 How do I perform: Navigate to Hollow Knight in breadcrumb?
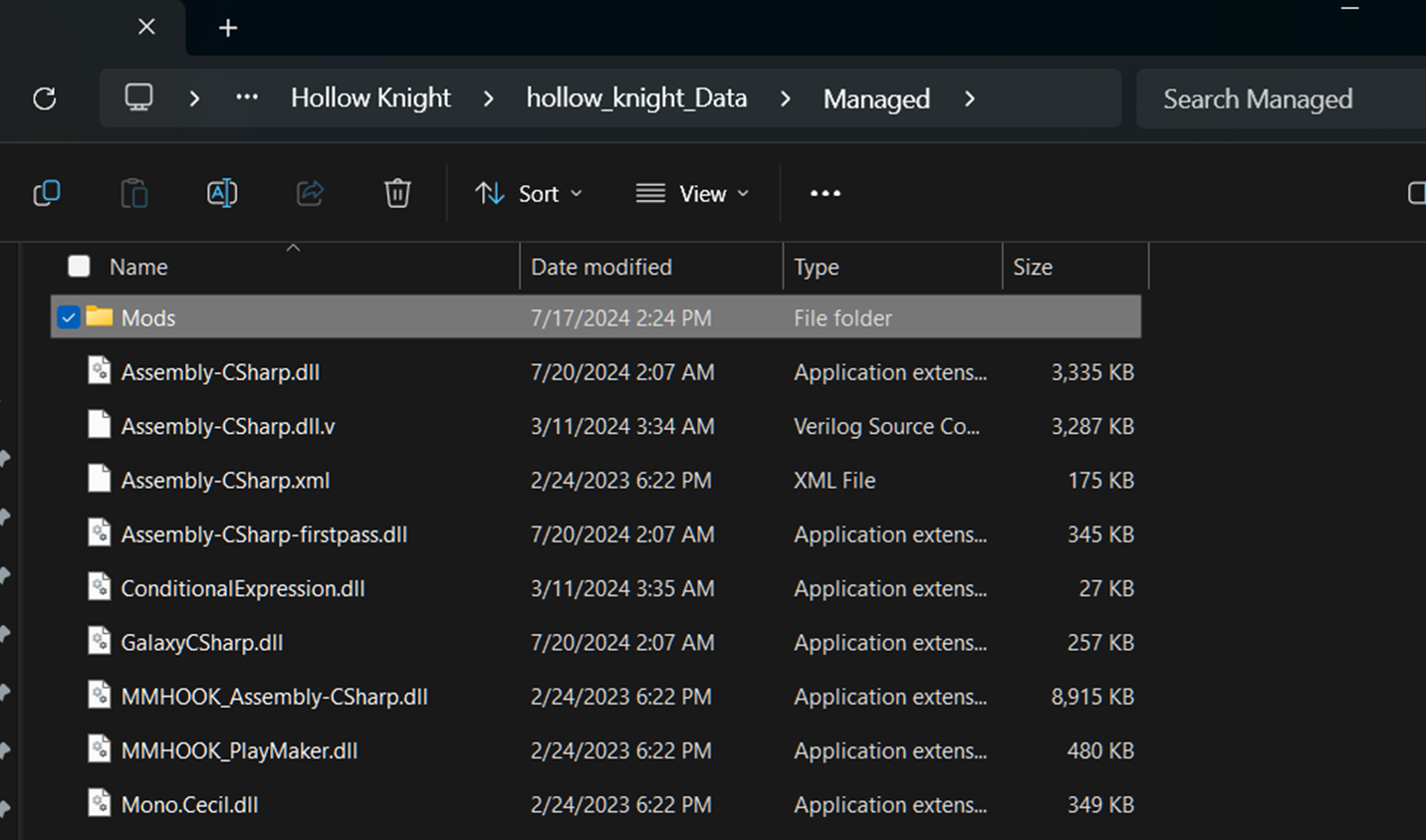[x=370, y=98]
